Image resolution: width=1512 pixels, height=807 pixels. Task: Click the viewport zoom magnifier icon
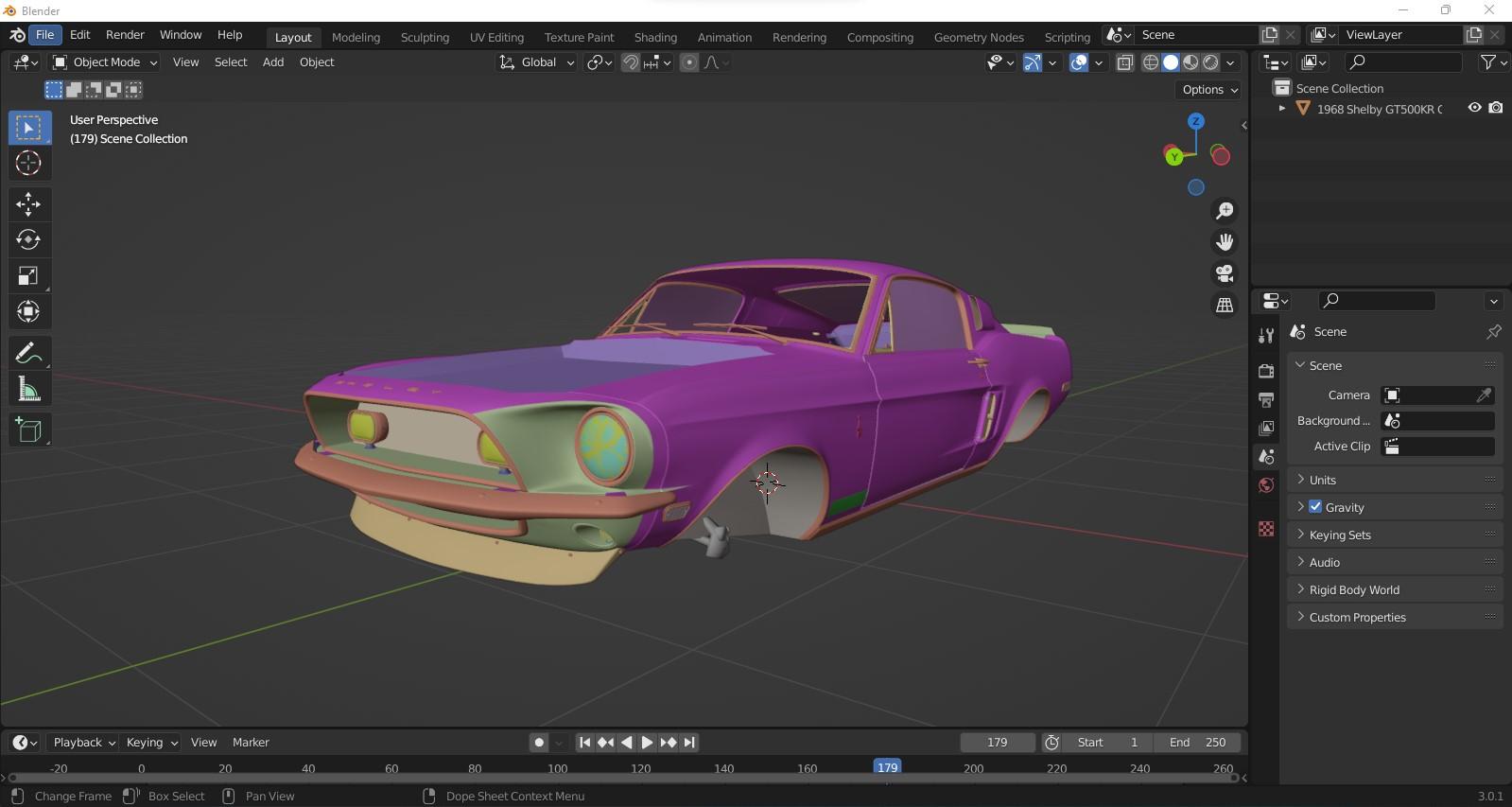point(1225,210)
